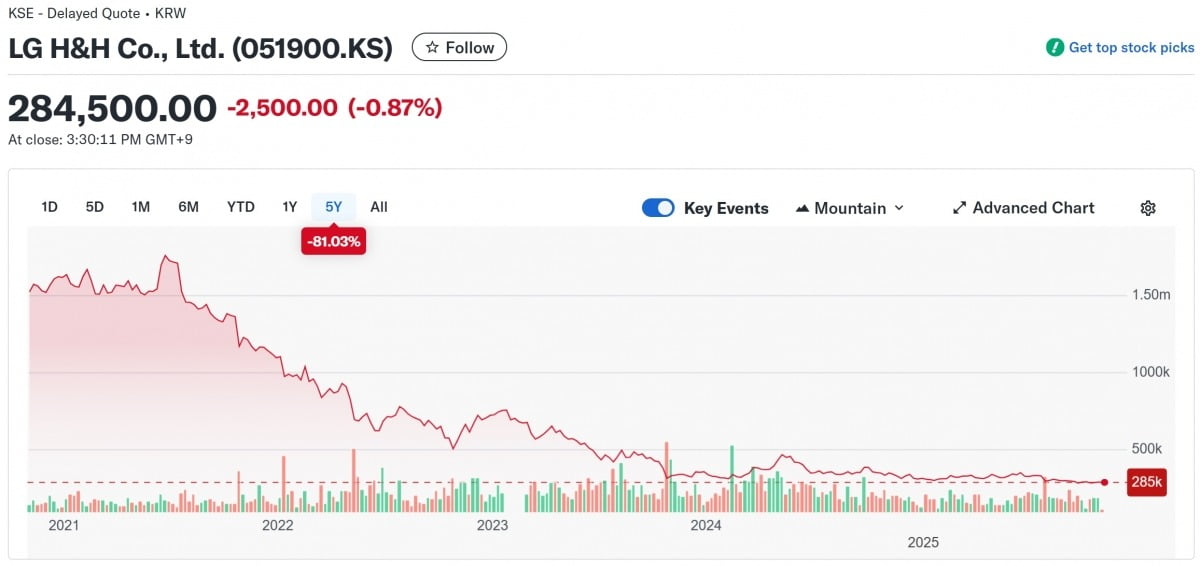The width and height of the screenshot is (1200, 566).
Task: Open the Mountain chart type dropdown
Action: click(850, 208)
